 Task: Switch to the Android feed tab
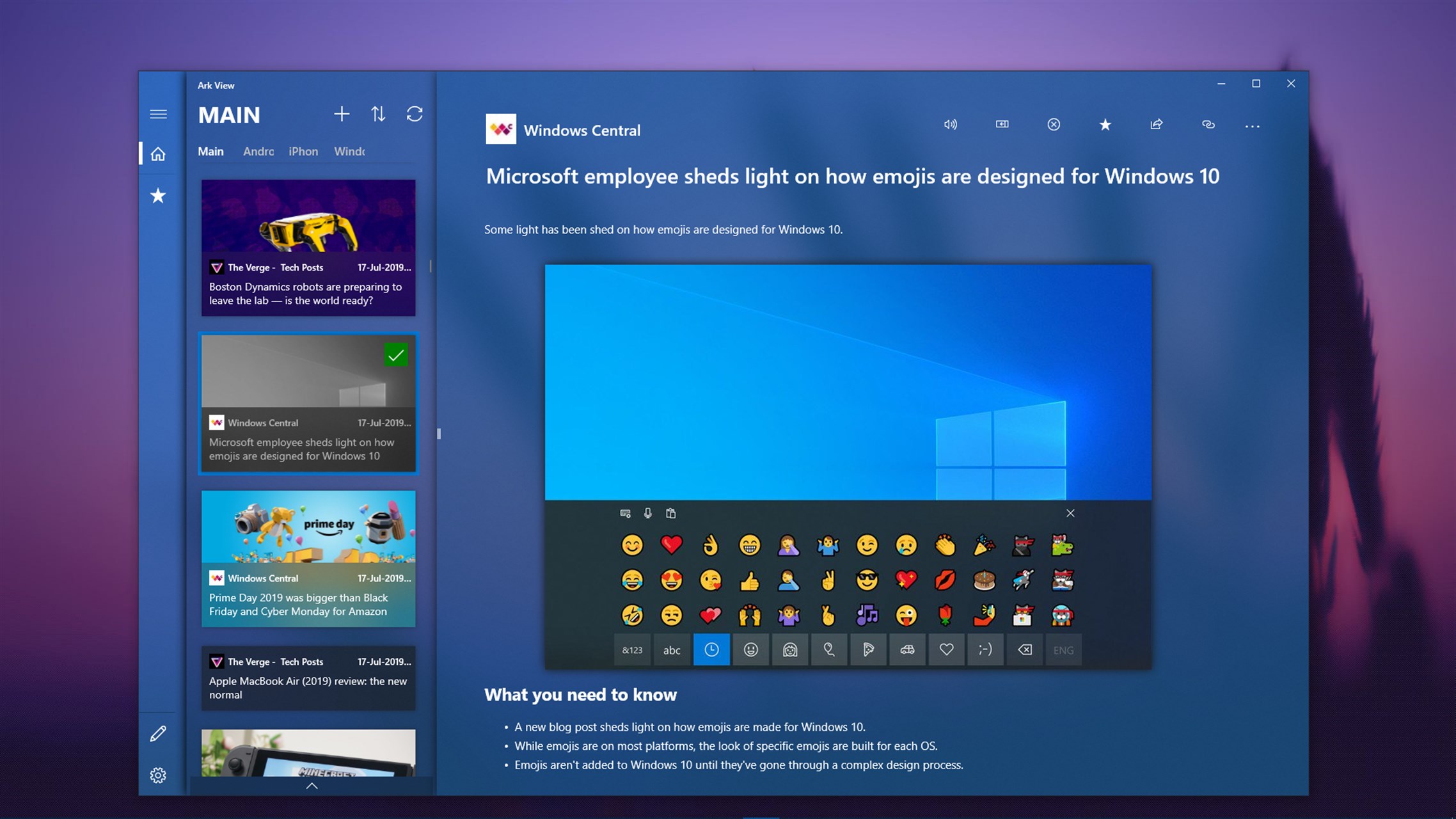coord(258,152)
